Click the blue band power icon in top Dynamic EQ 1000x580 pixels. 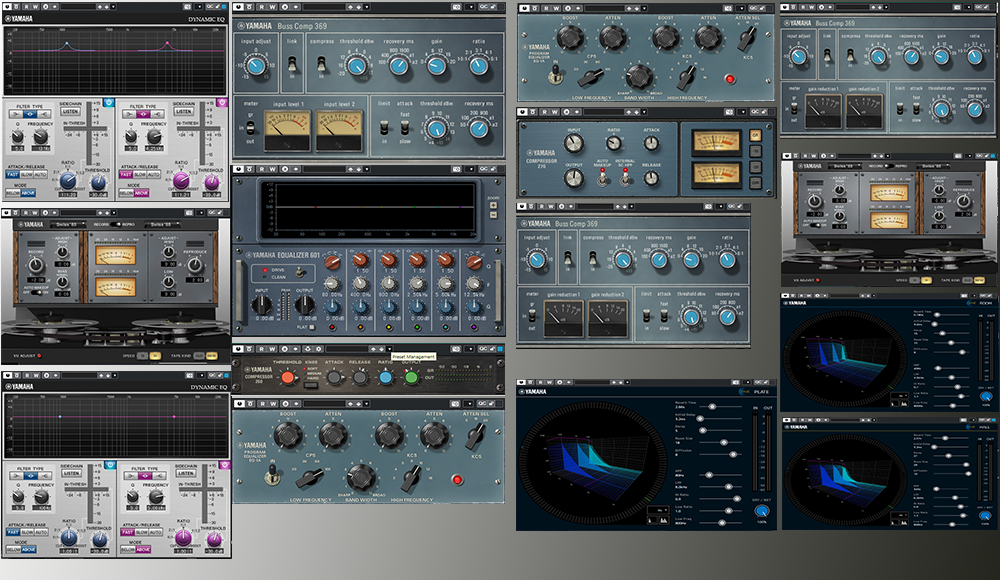[x=108, y=103]
